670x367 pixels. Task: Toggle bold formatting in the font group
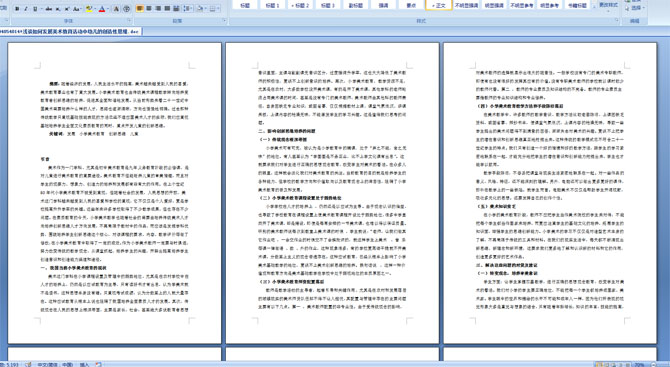[17, 9]
